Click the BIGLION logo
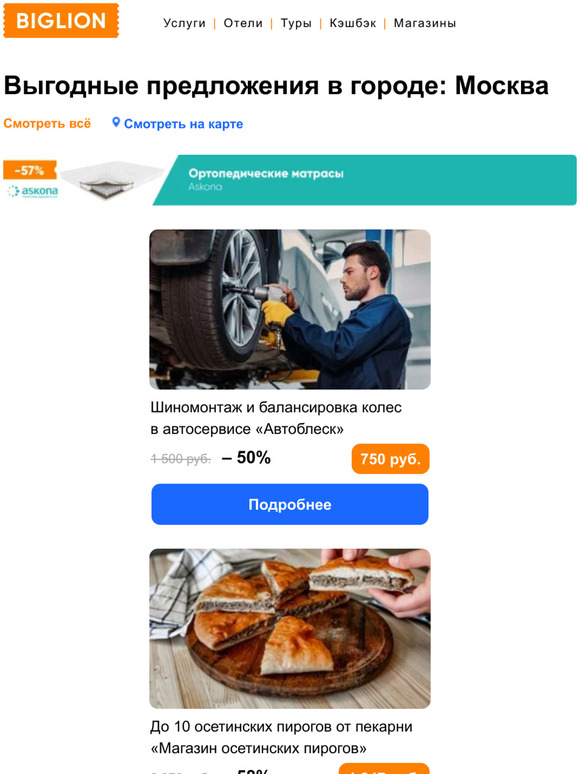The image size is (580, 774). click(61, 20)
